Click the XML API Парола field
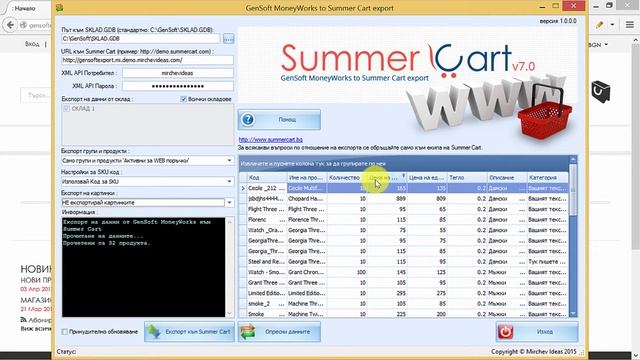The image size is (640, 360). point(178,86)
